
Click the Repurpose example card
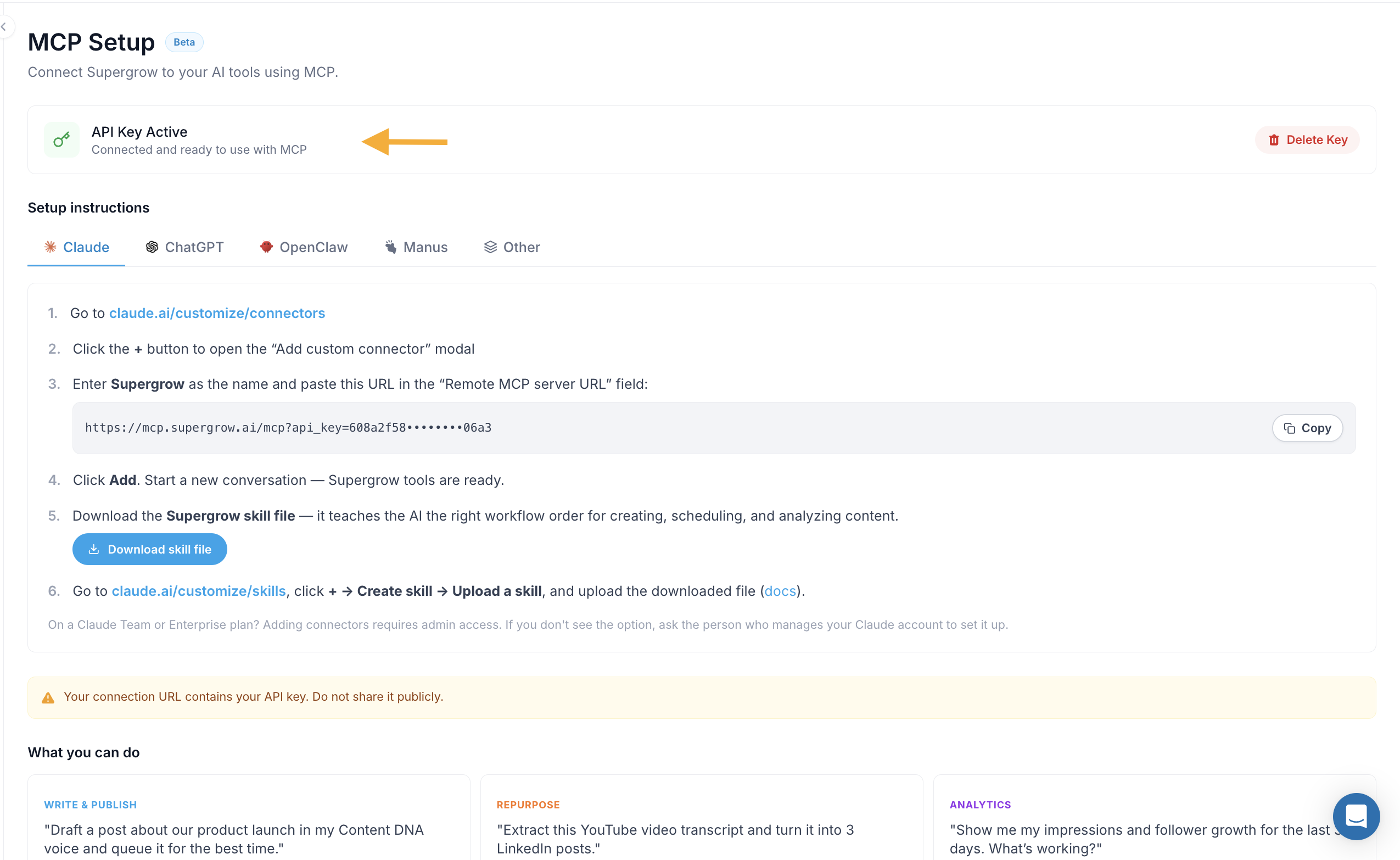701,818
